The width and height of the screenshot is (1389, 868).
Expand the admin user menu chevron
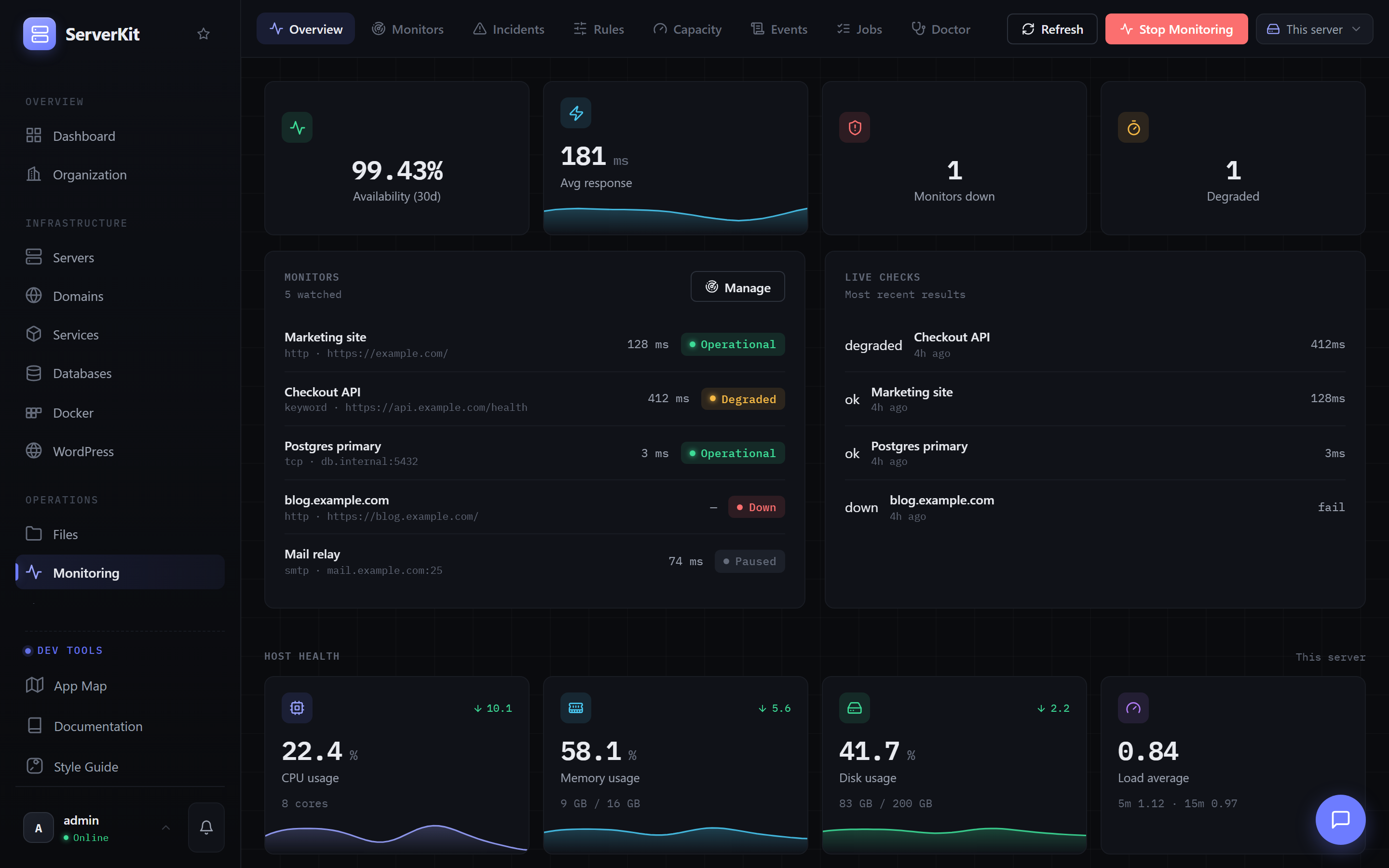coord(165,827)
